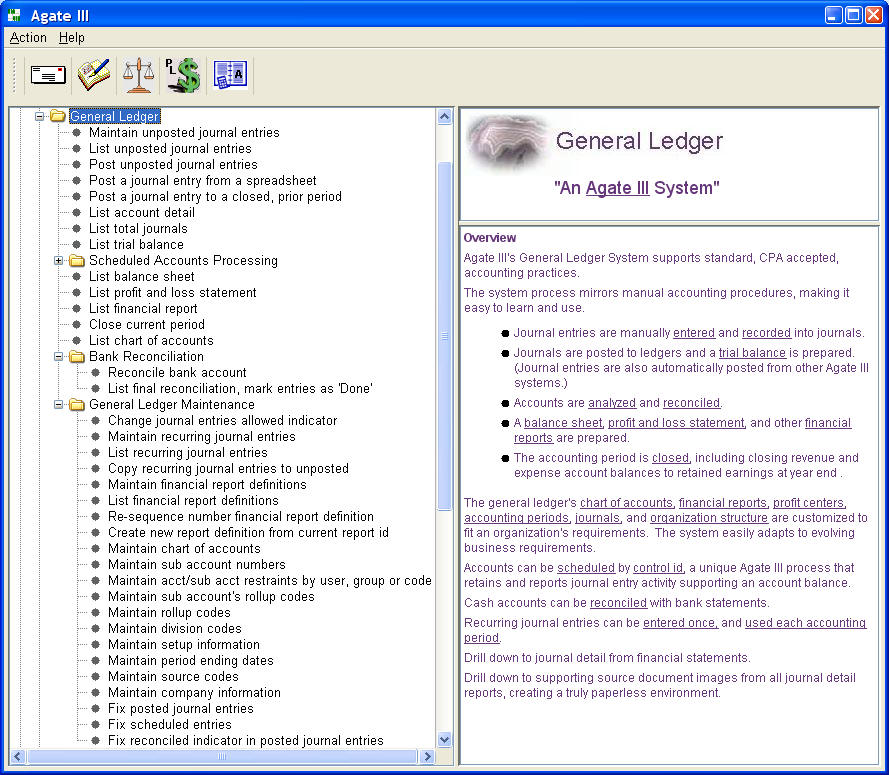Select 'Fix posted journal entries'
The height and width of the screenshot is (775, 889).
180,709
